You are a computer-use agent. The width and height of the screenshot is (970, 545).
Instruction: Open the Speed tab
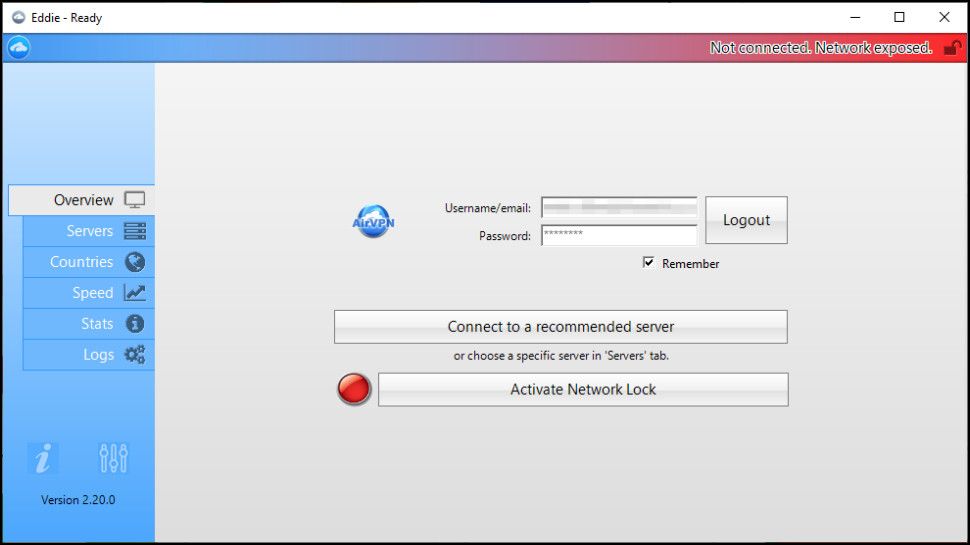coord(89,293)
